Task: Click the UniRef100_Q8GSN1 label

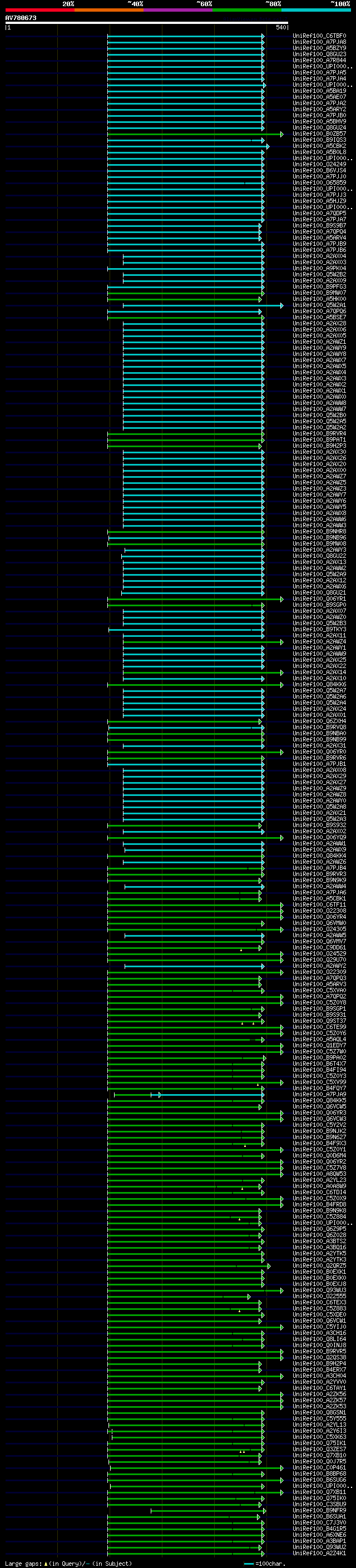Action: [319, 1412]
